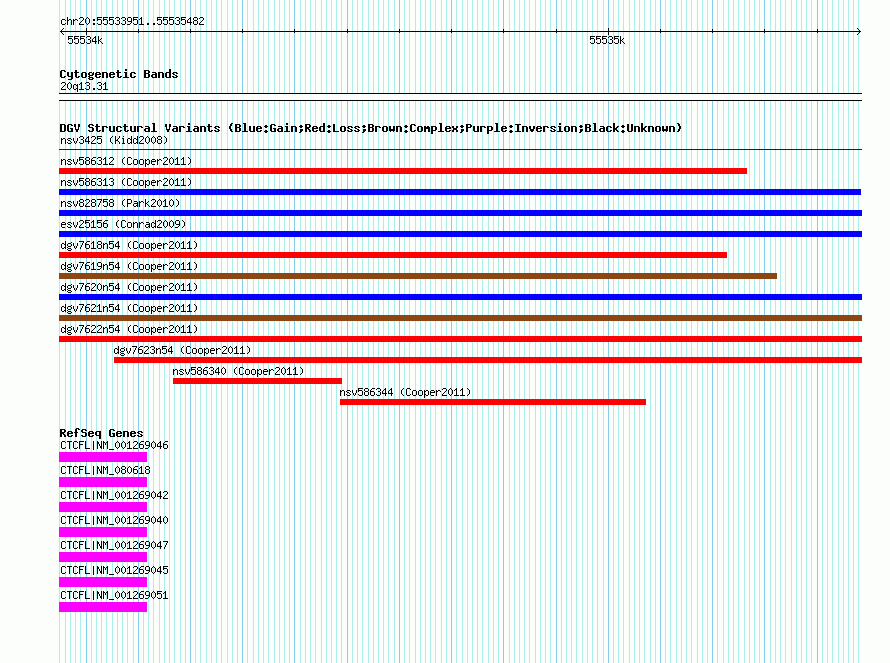Open the nsv828758 (Park2010) label
The image size is (890, 663).
coord(120,203)
